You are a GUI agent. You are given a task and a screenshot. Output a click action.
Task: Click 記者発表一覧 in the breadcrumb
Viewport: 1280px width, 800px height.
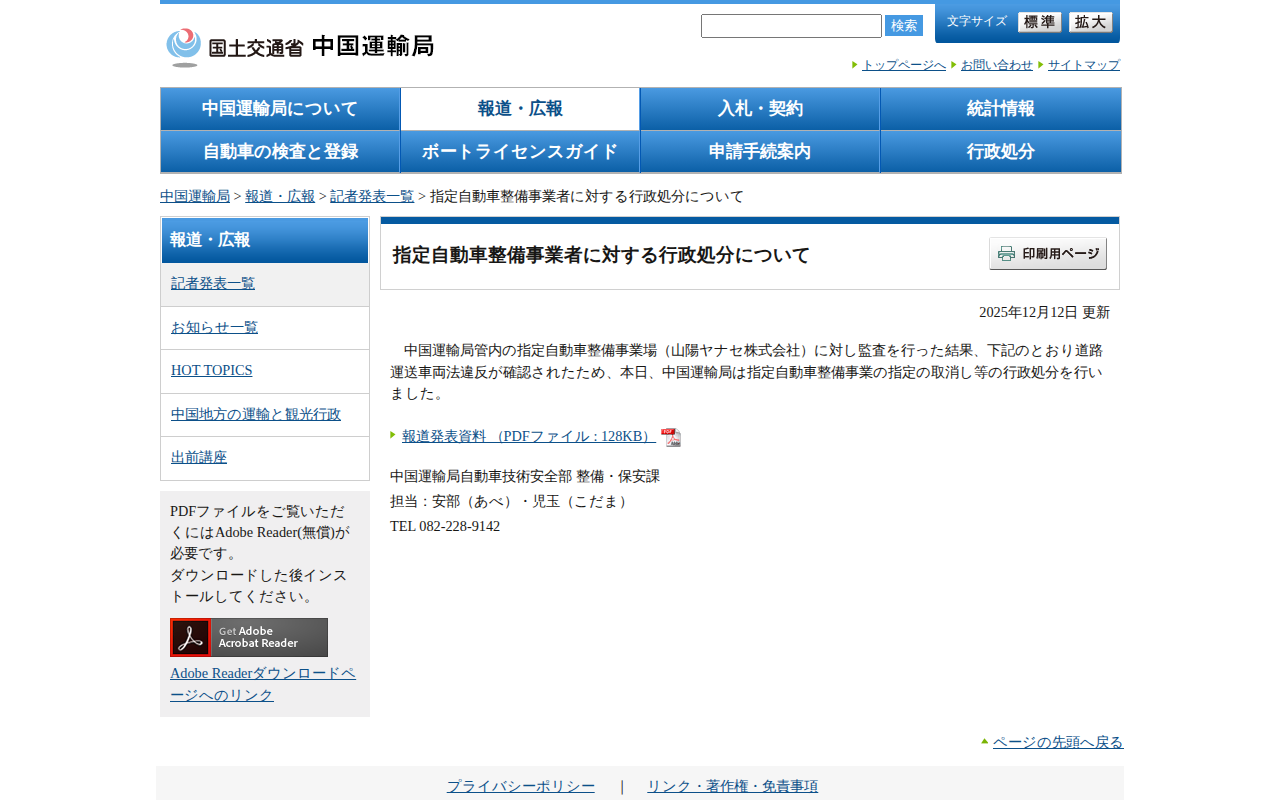click(372, 196)
